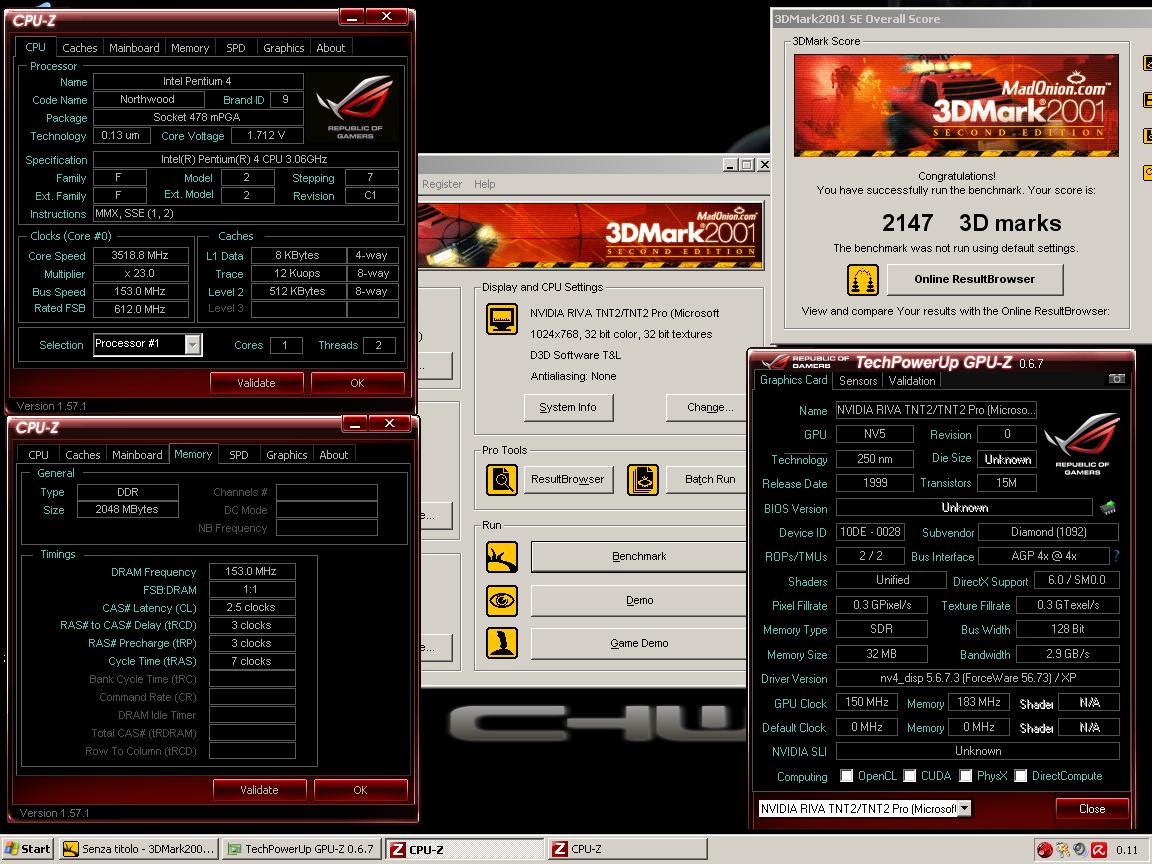Click the ROG logo in GPU-Z window
The height and width of the screenshot is (864, 1152).
1082,446
